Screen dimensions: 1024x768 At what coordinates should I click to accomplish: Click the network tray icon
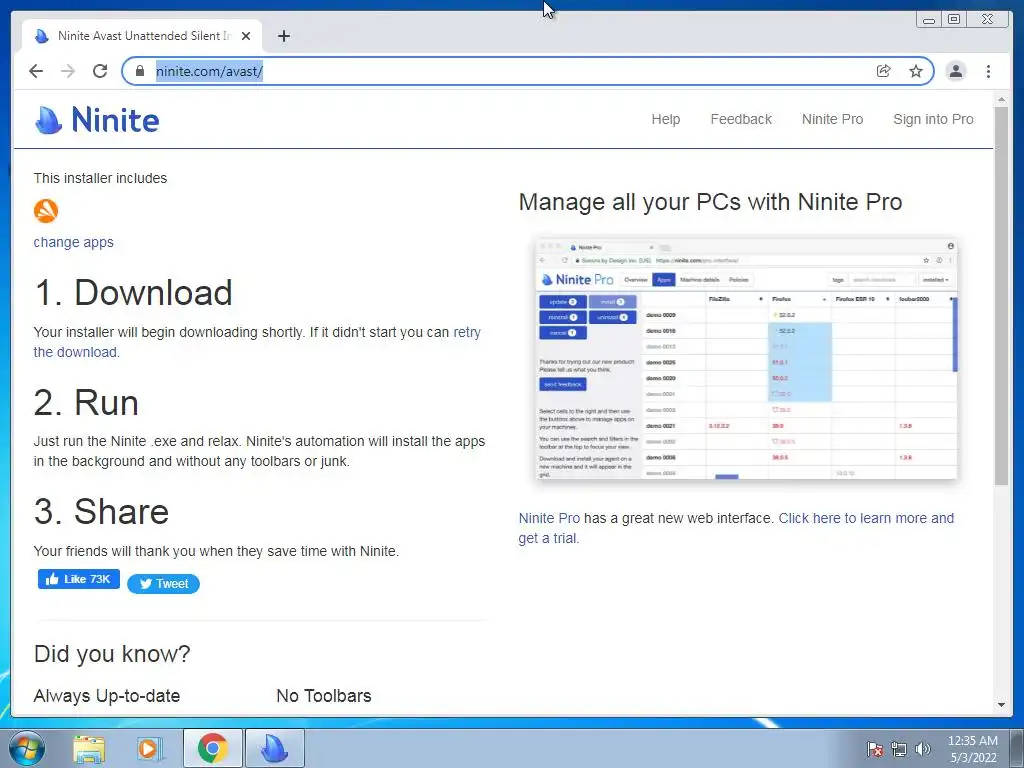coord(899,750)
